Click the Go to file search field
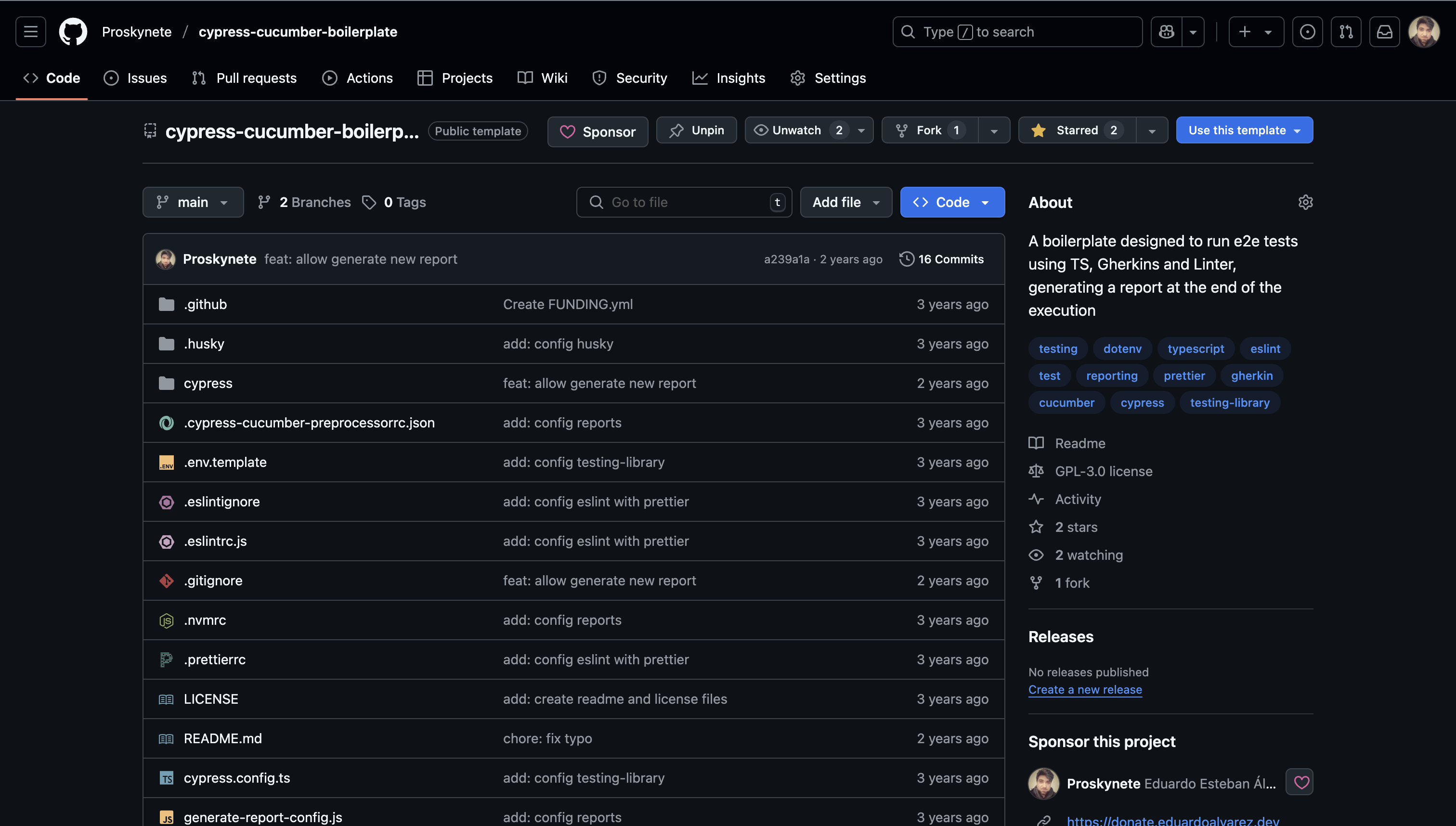Viewport: 1456px width, 826px height. click(x=684, y=202)
